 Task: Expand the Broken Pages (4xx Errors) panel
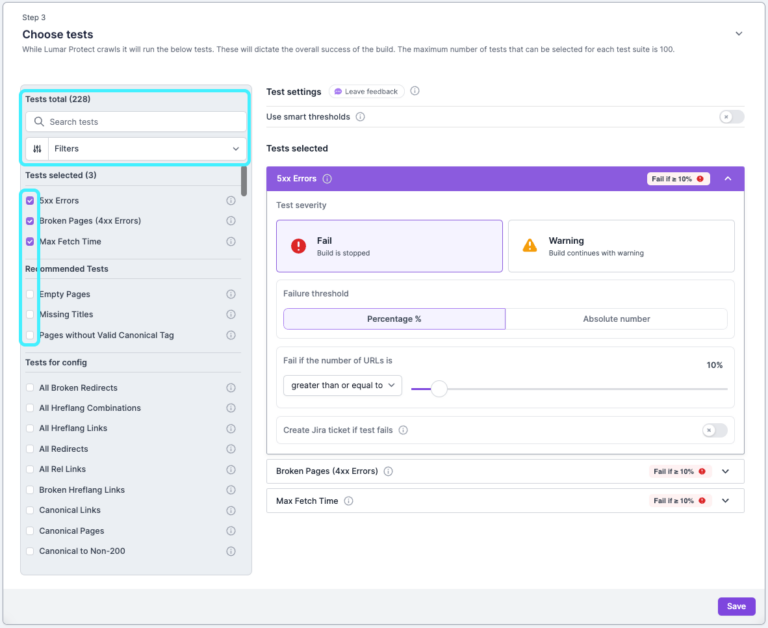coord(726,471)
